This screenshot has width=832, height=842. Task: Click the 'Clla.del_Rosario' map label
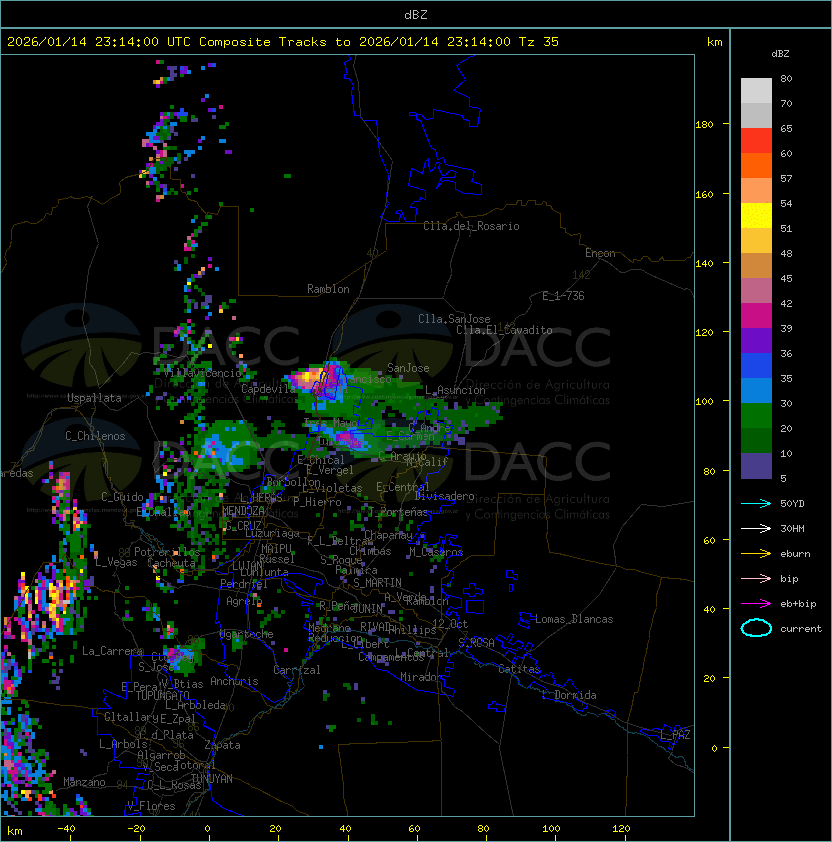coord(471,227)
